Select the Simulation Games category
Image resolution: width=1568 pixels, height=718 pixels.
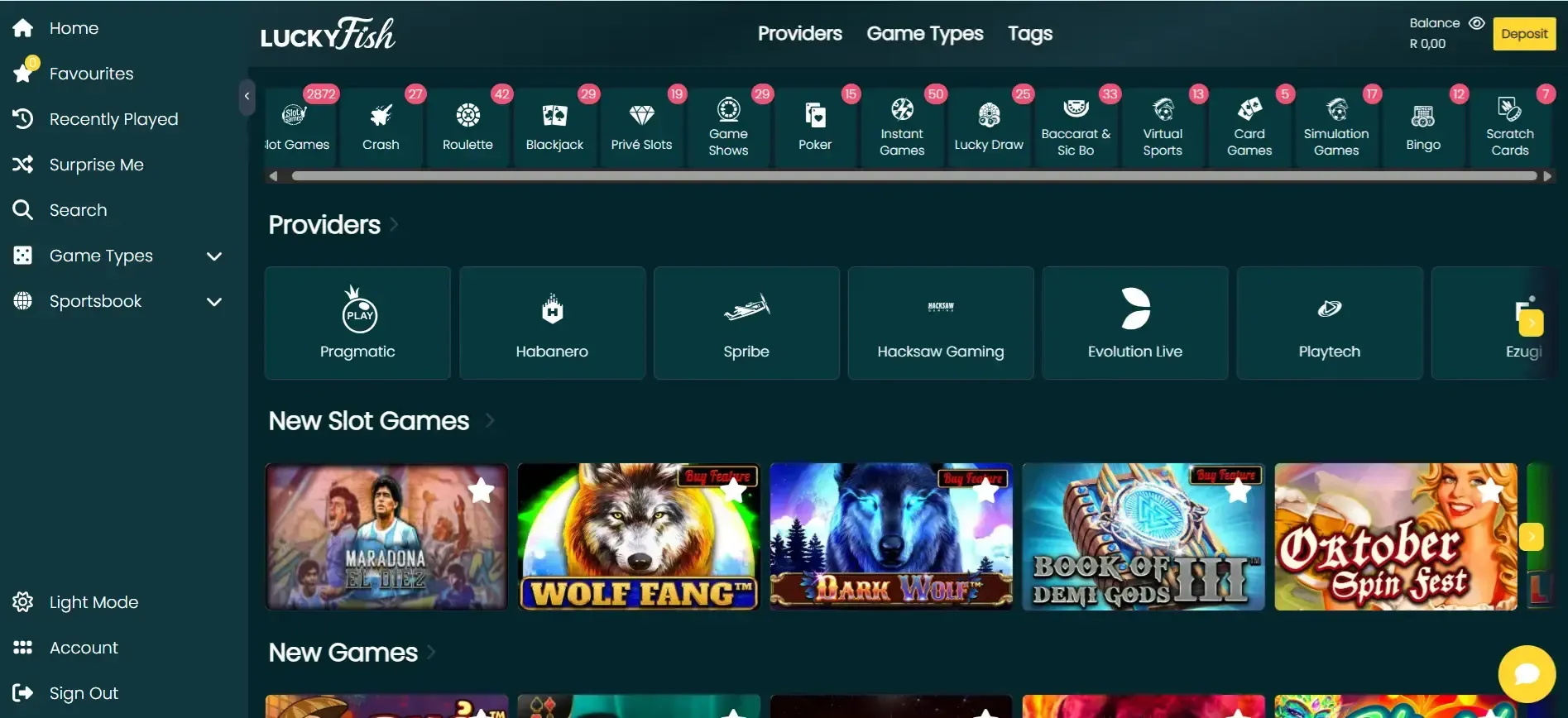tap(1336, 127)
